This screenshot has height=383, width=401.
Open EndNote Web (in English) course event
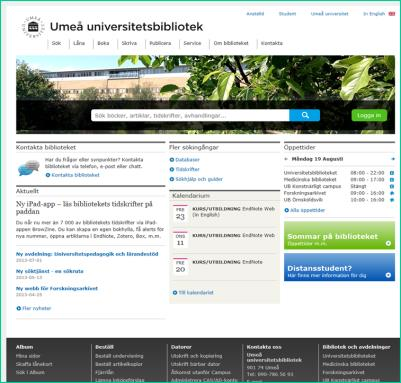pyautogui.click(x=233, y=212)
